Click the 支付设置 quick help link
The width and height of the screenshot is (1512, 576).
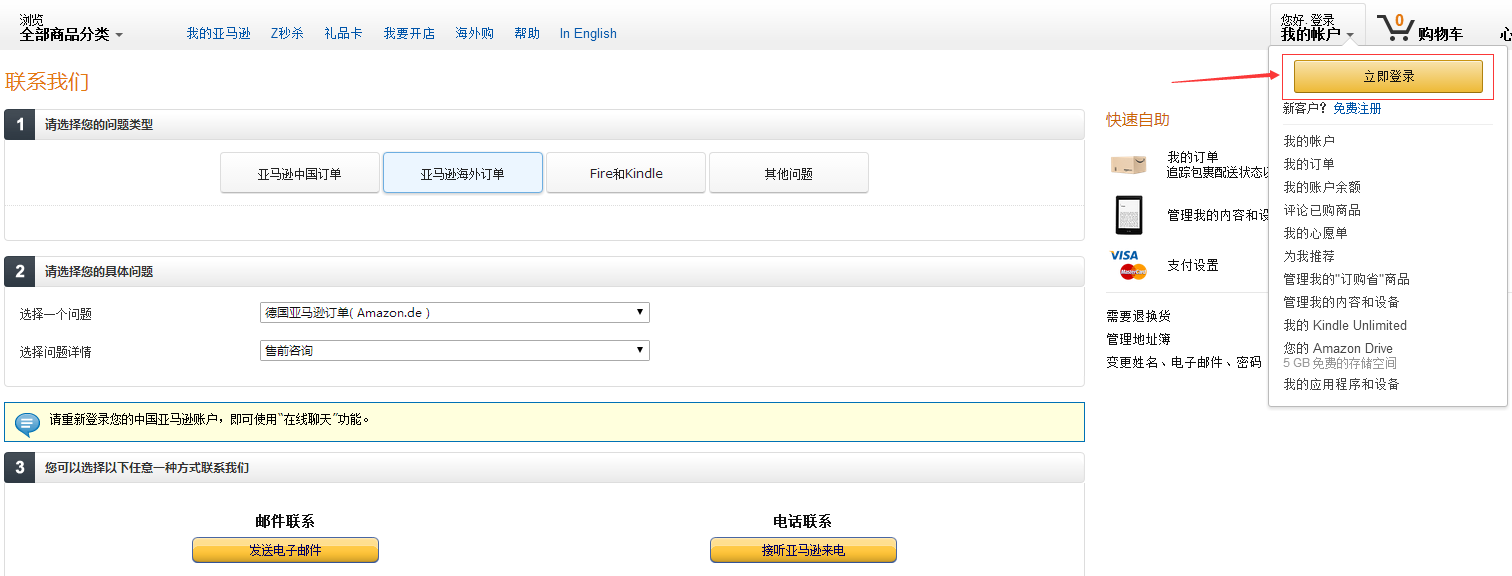tap(1193, 265)
